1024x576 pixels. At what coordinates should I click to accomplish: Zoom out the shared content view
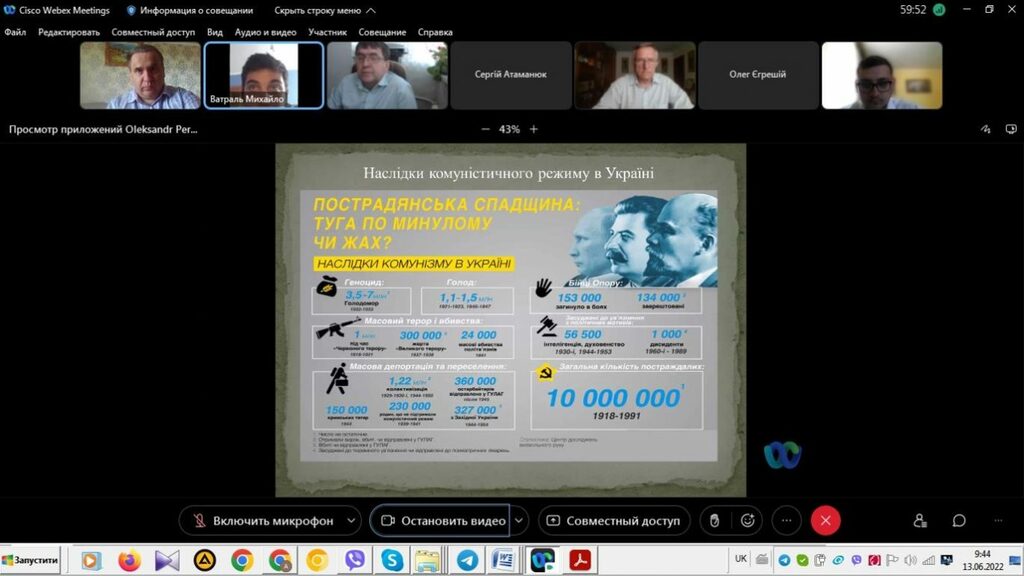485,129
